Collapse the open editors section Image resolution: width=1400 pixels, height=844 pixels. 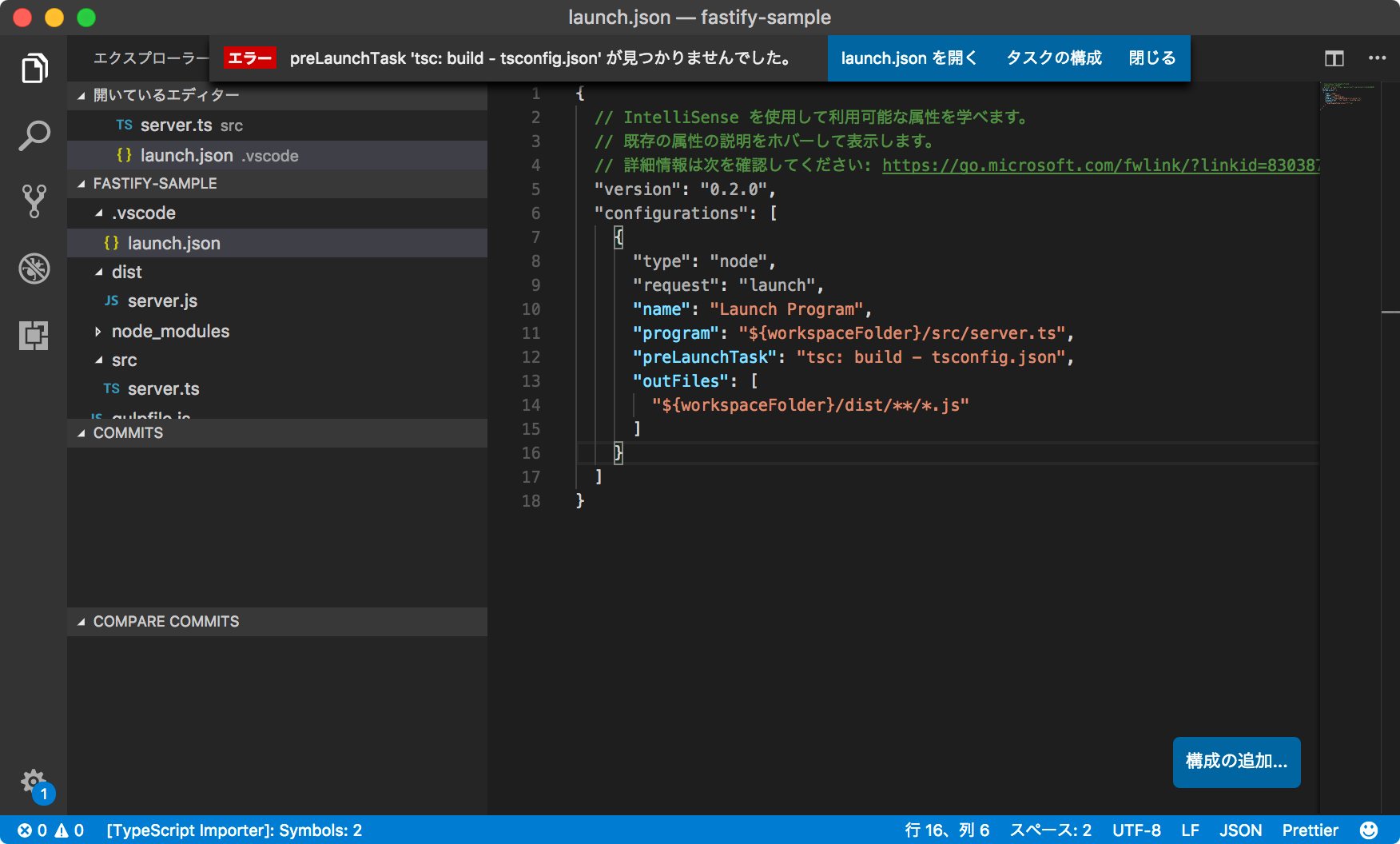tap(82, 95)
